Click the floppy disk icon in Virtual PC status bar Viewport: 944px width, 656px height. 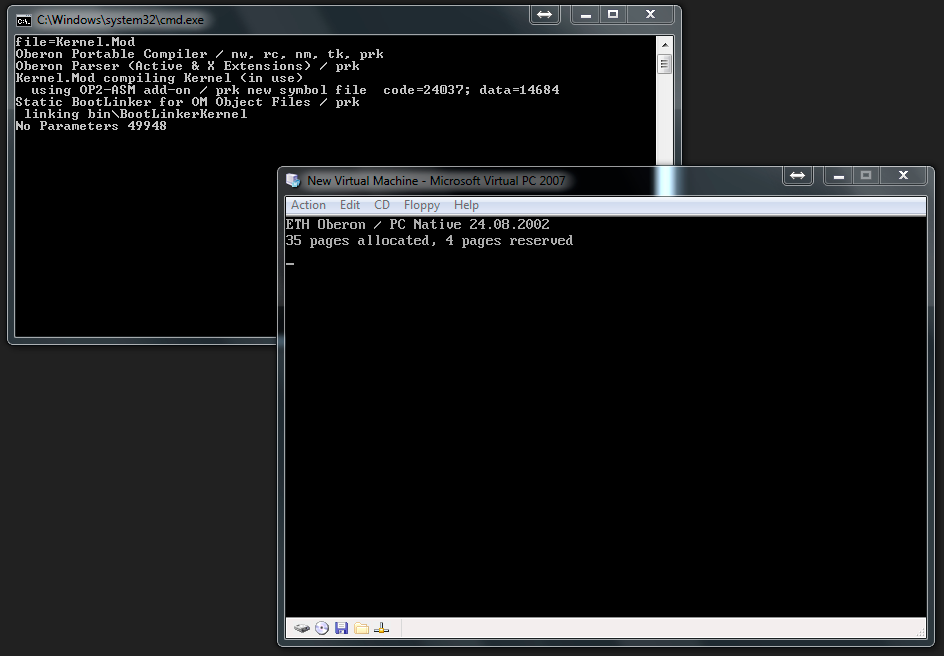(x=341, y=628)
